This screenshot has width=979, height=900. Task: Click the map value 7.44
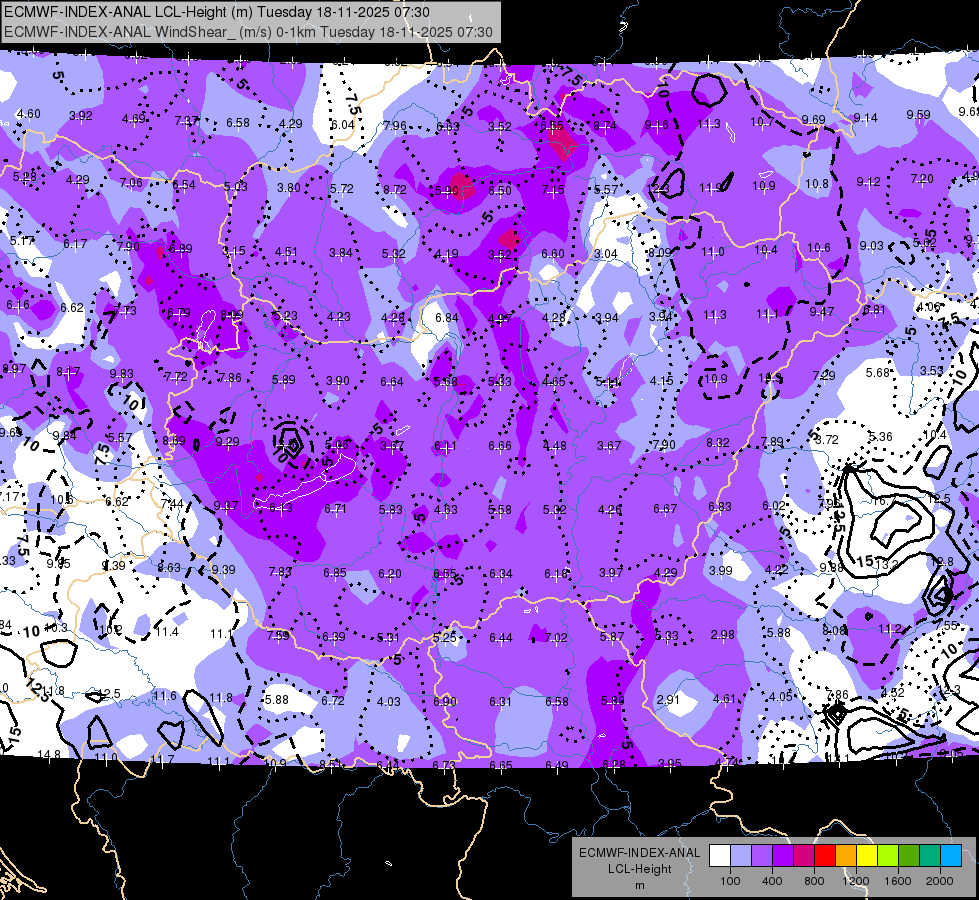point(172,503)
